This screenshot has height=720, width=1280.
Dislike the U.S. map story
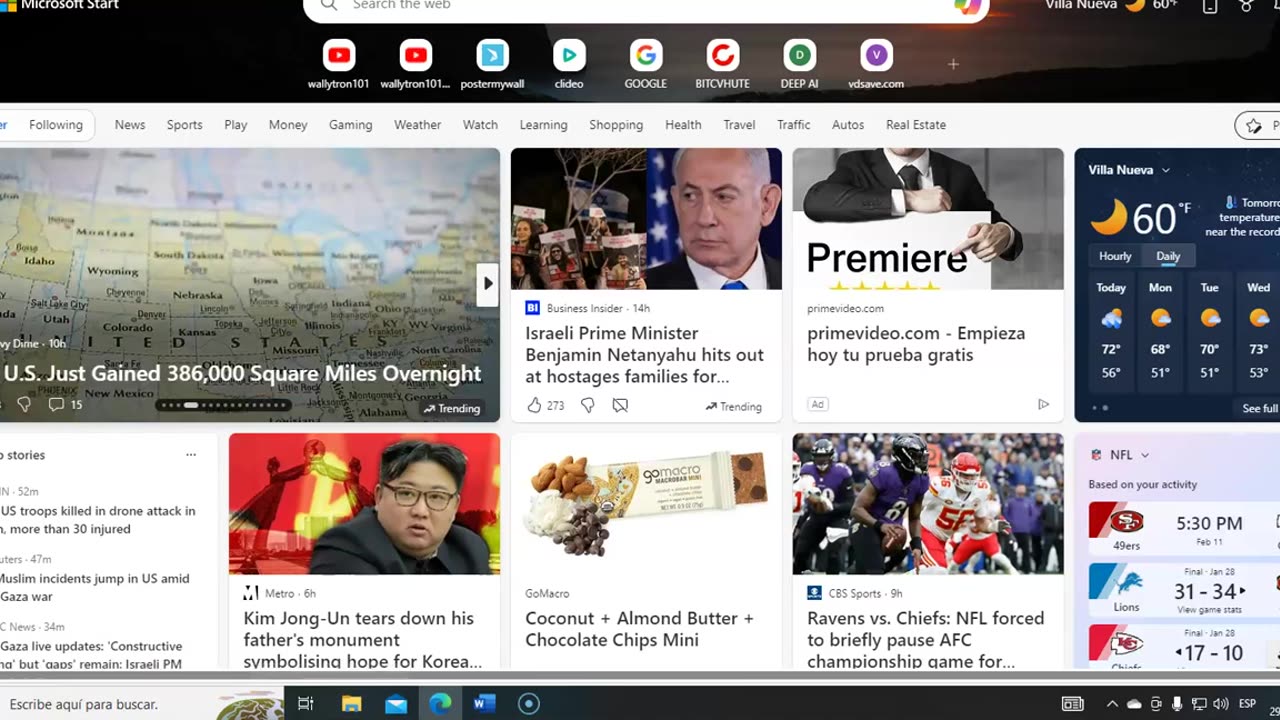coord(24,404)
